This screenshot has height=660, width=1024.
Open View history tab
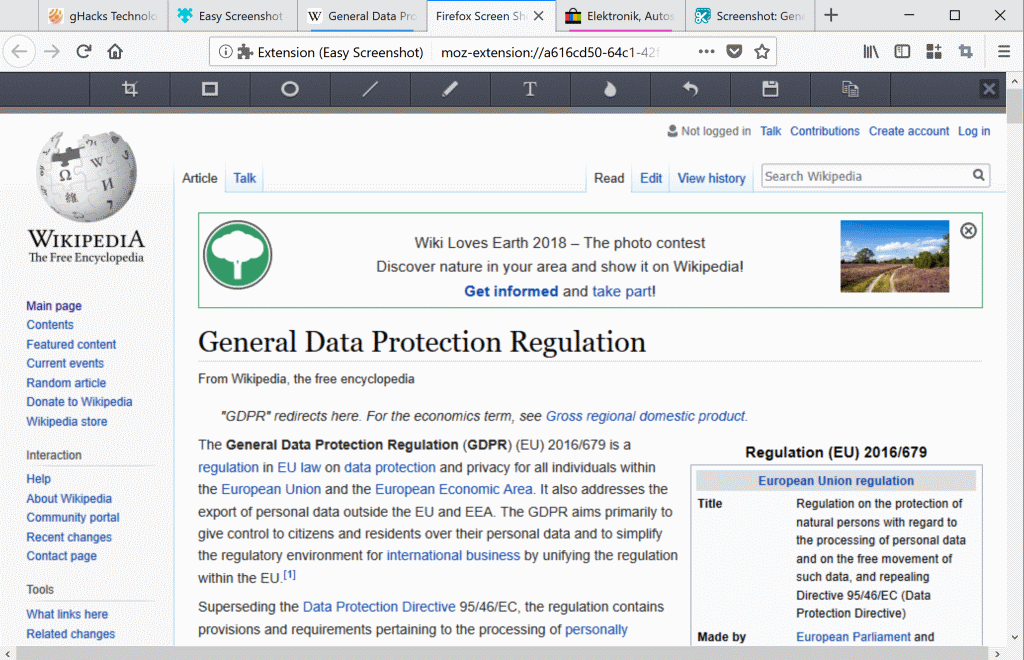tap(711, 178)
